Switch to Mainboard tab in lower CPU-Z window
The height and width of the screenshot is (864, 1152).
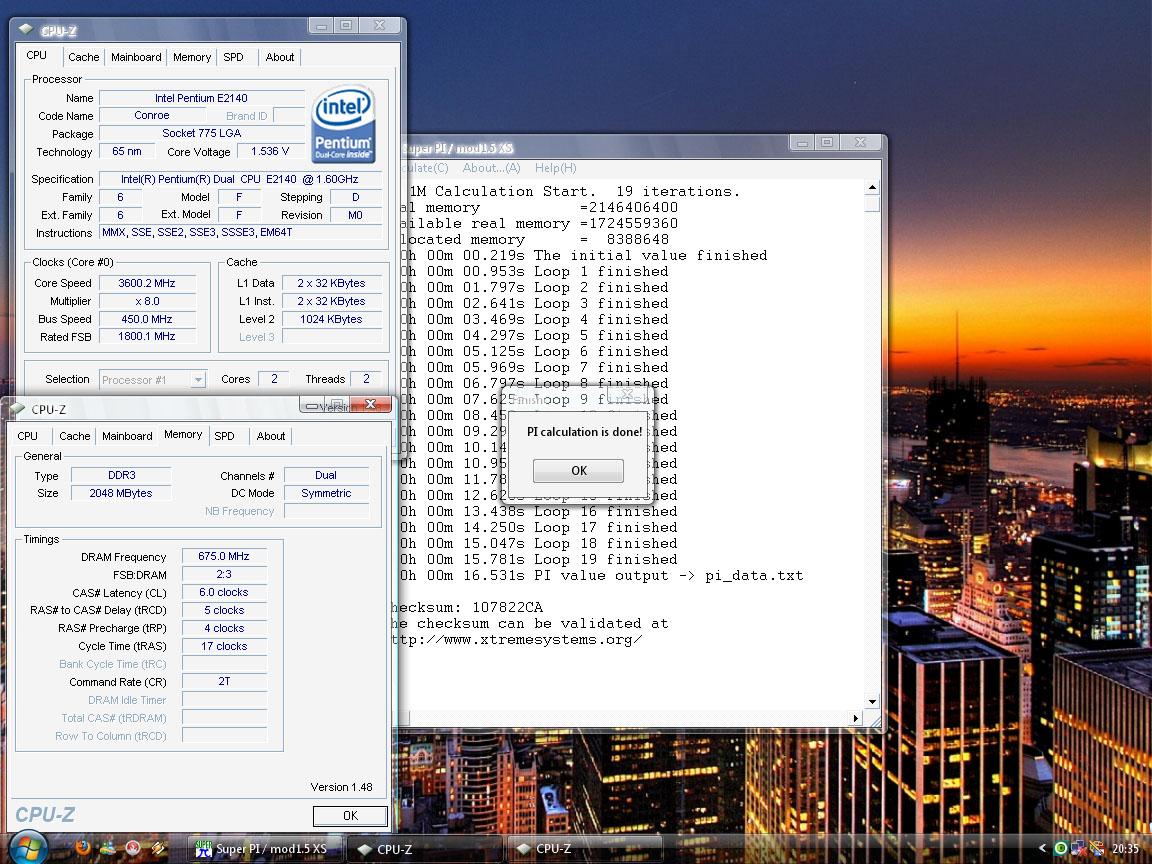pyautogui.click(x=127, y=436)
